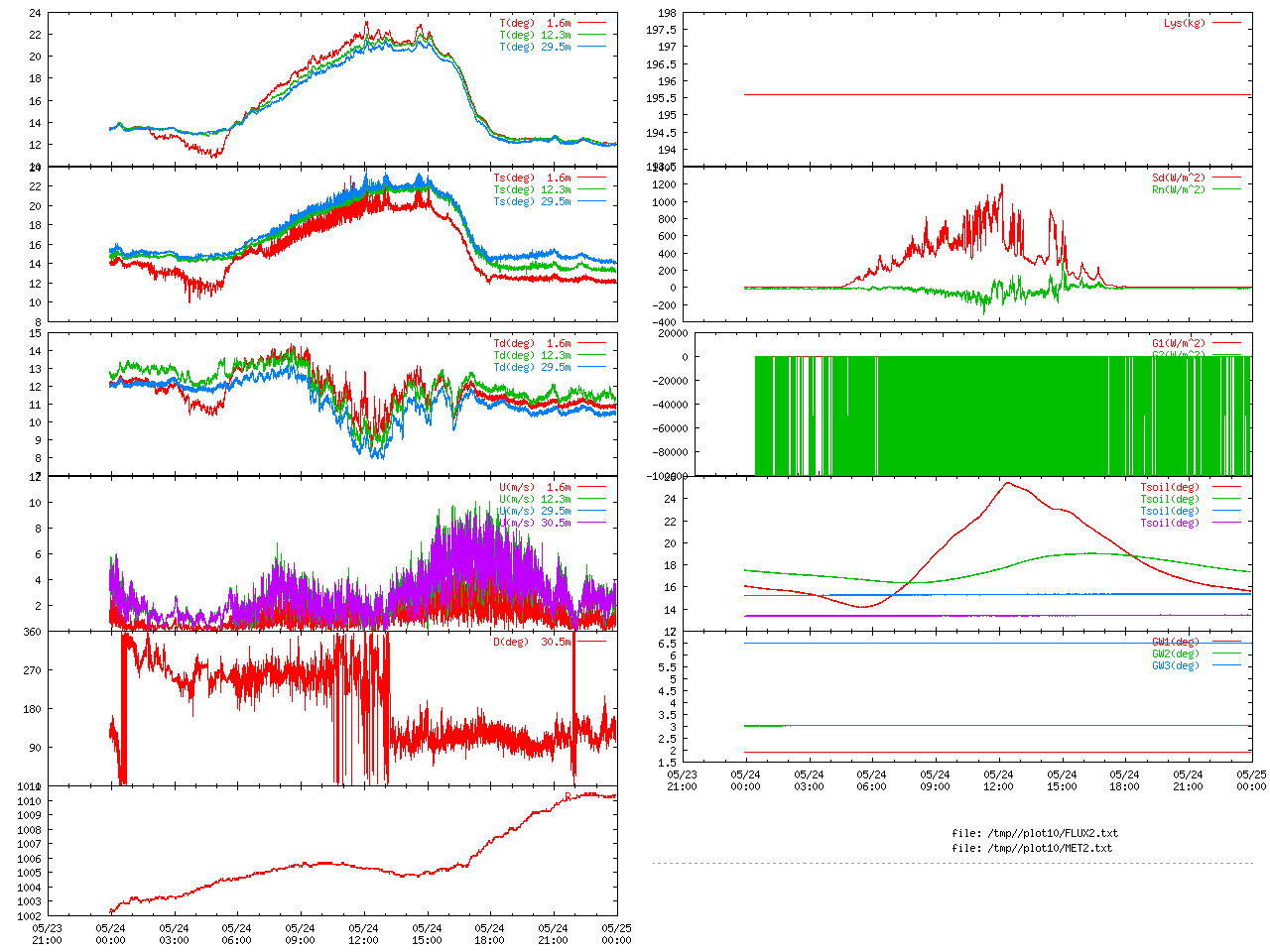Choose the 'GW2(deg)' legend entry
1270x952 pixels.
1176,654
